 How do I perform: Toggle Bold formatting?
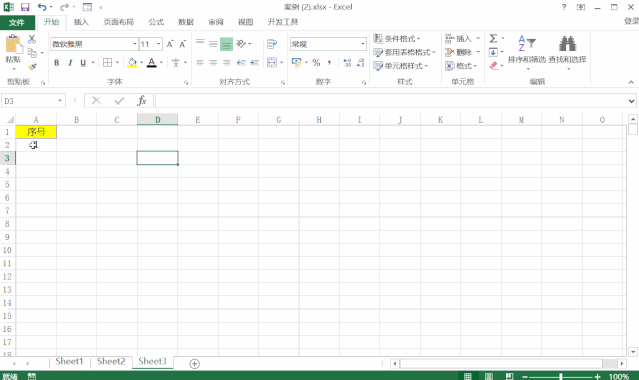click(x=57, y=63)
